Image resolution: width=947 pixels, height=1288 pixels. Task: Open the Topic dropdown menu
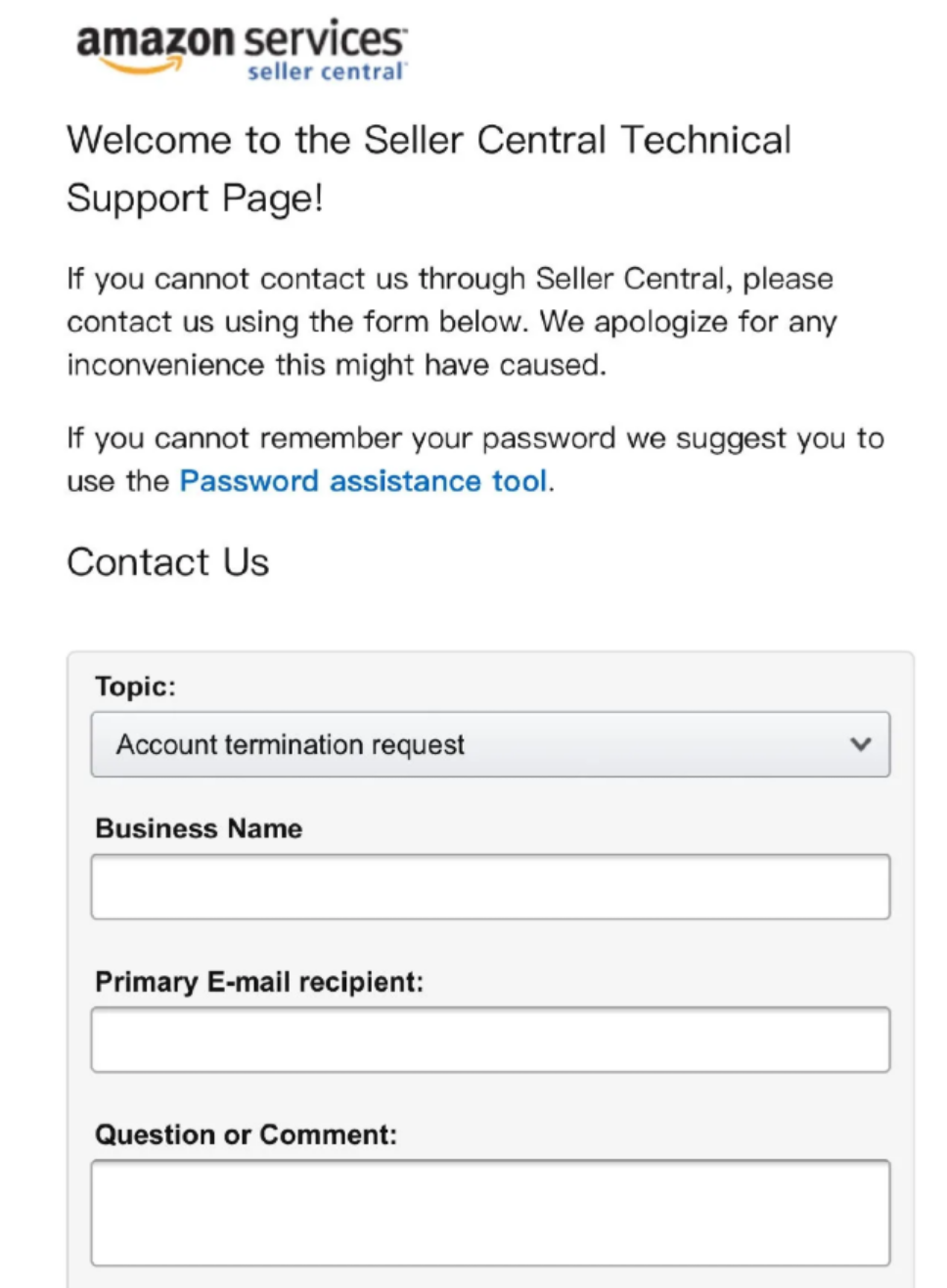pos(489,744)
